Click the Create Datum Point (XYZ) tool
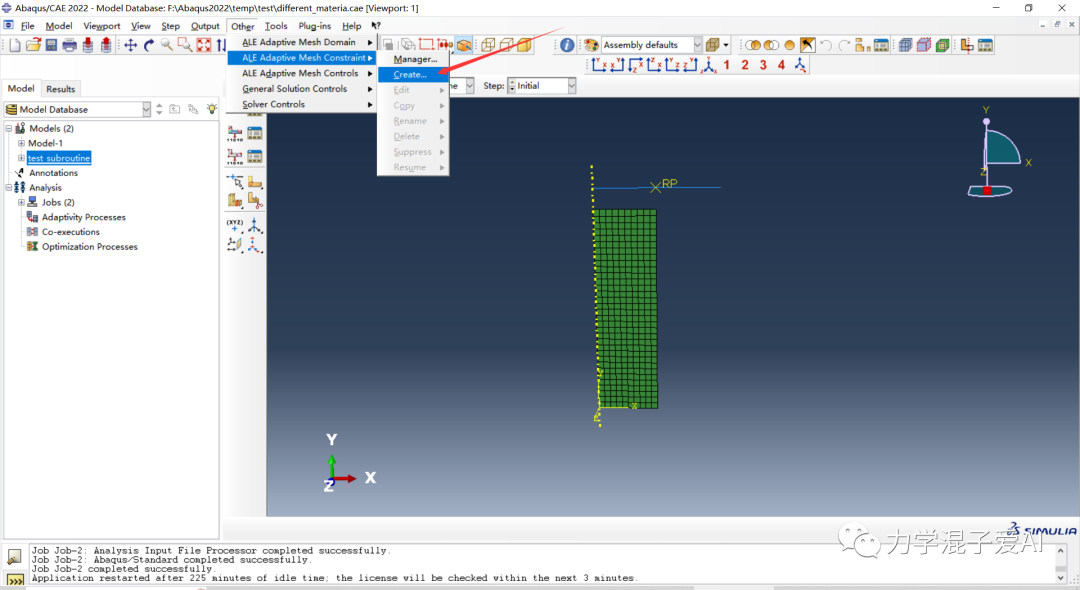Viewport: 1080px width, 590px height. coord(235,225)
